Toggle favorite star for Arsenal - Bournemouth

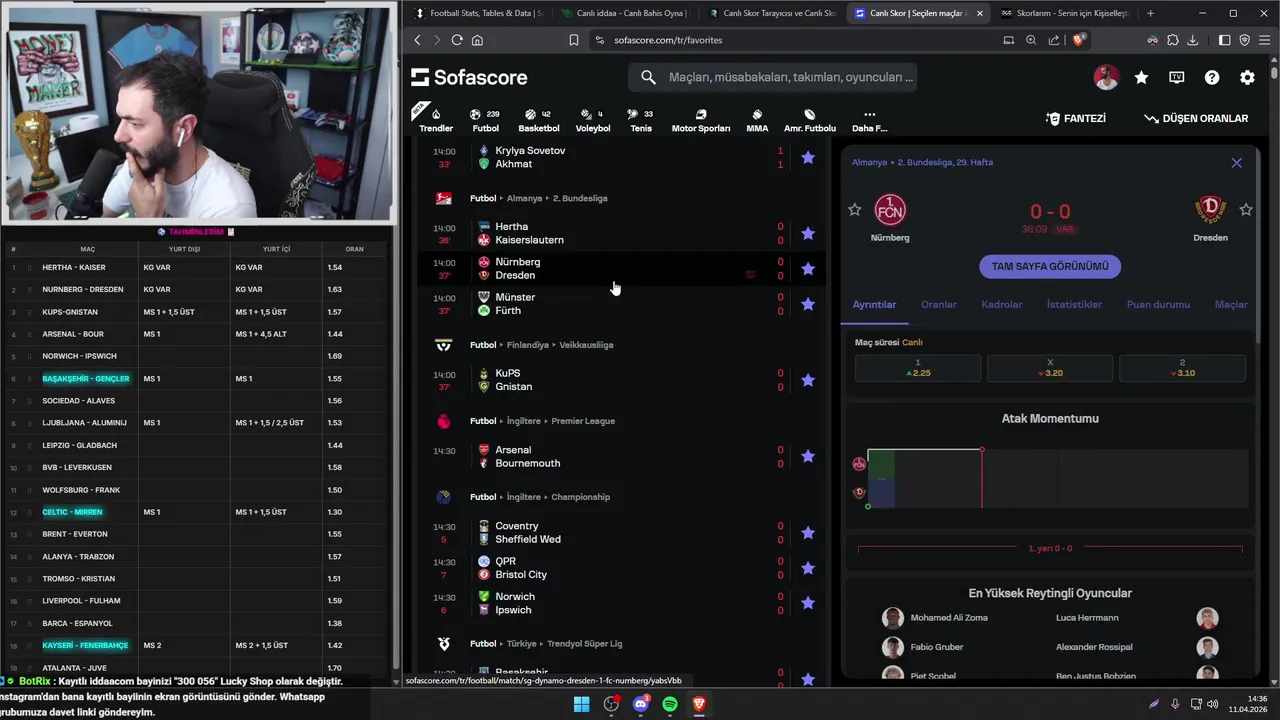[x=808, y=456]
